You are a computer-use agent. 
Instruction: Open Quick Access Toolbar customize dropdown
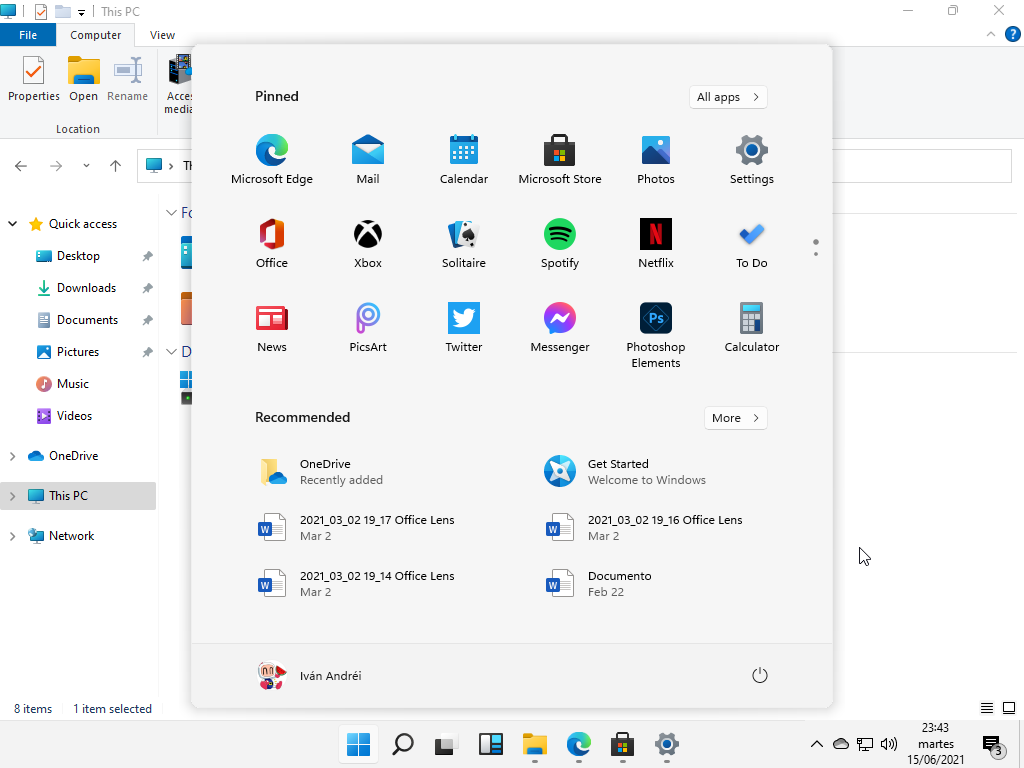click(81, 12)
